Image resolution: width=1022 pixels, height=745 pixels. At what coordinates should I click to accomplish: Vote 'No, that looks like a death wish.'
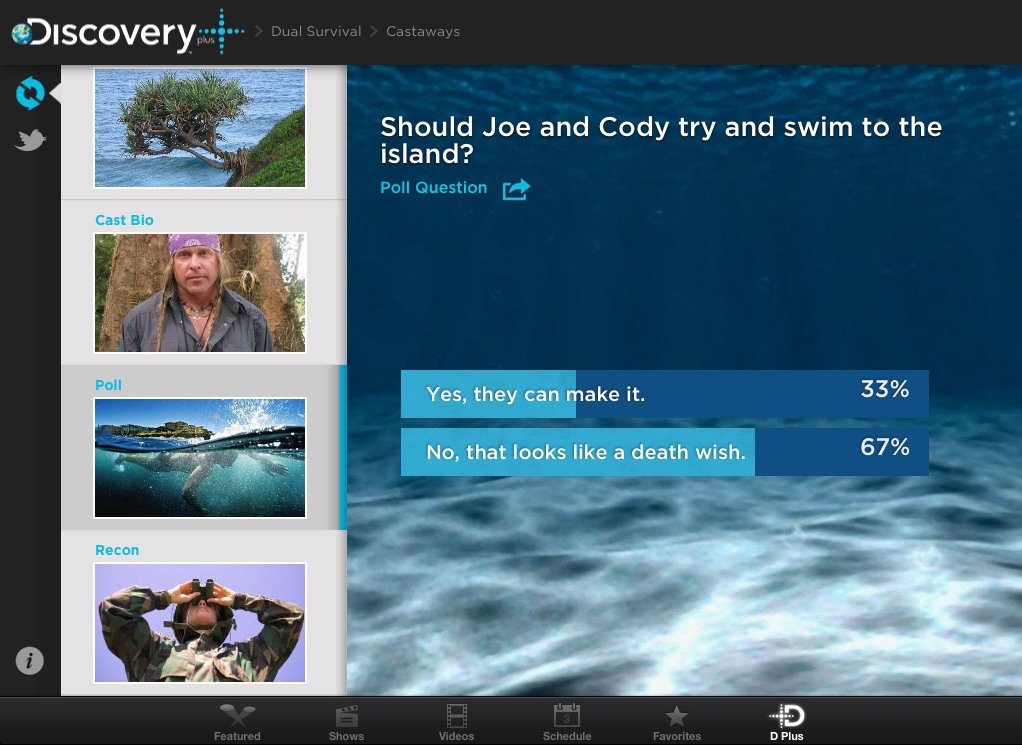point(664,452)
